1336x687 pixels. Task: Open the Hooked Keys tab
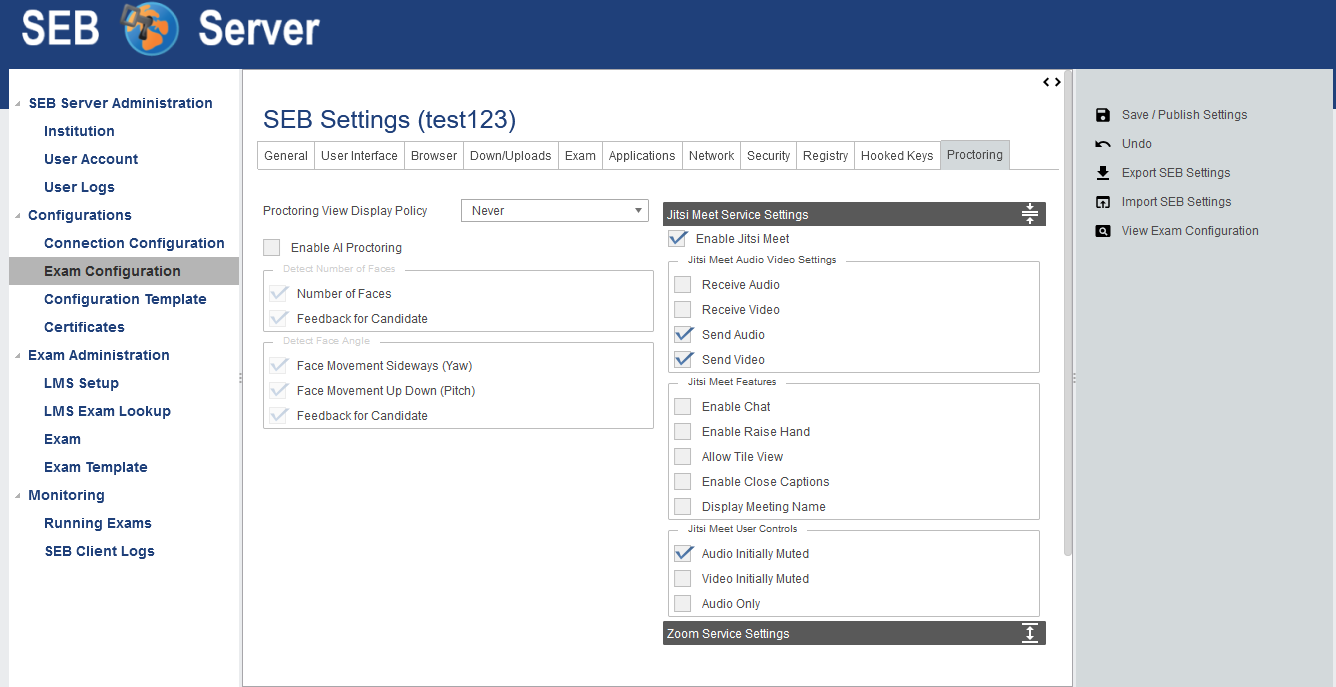[x=896, y=155]
